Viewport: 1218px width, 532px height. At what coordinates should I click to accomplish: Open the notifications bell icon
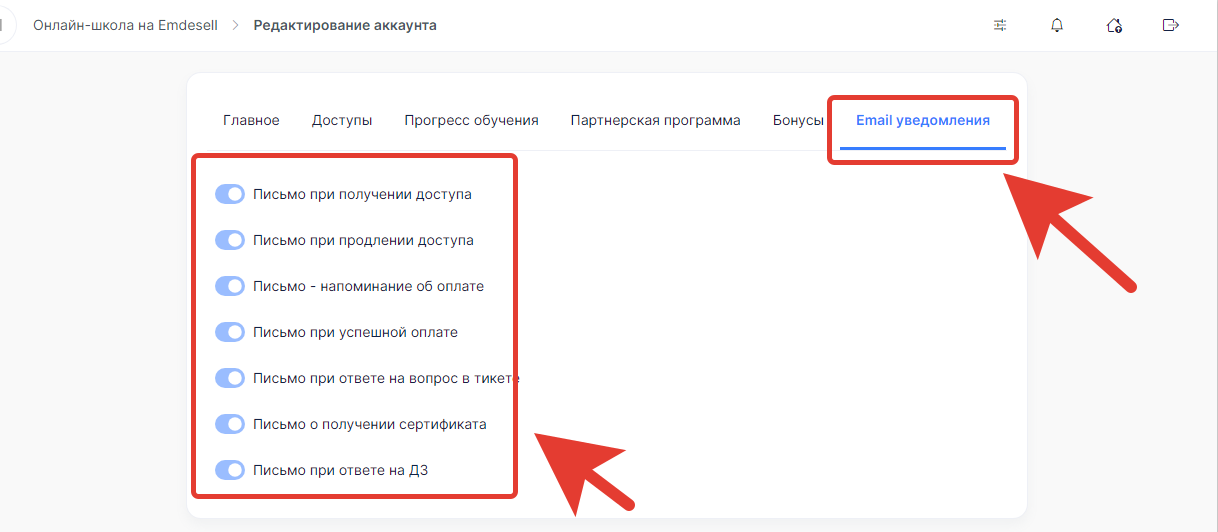(1057, 25)
